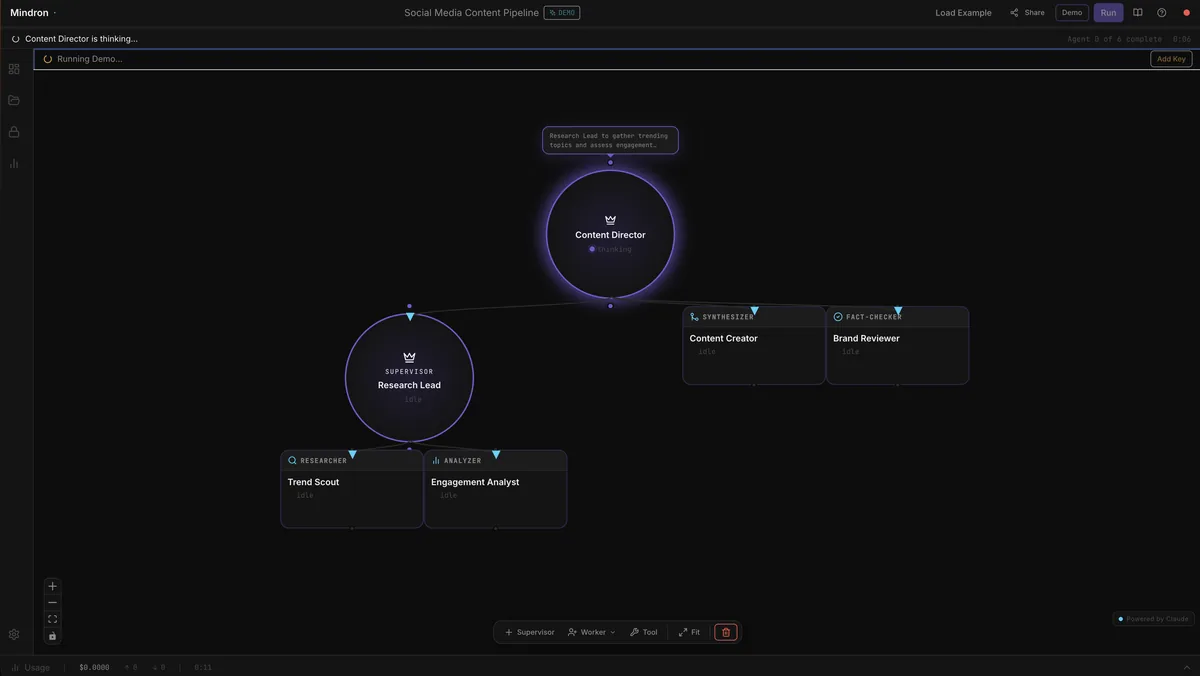Click the red trash delete button
Screen dimensions: 1200x676
[x=726, y=632]
